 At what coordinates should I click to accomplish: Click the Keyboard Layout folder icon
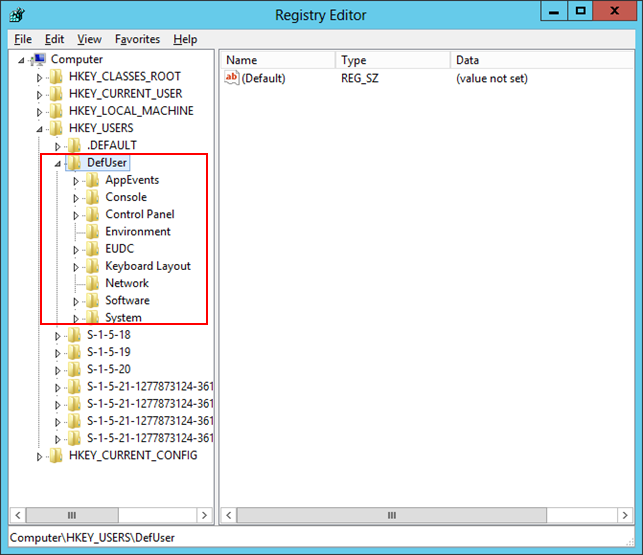click(93, 266)
